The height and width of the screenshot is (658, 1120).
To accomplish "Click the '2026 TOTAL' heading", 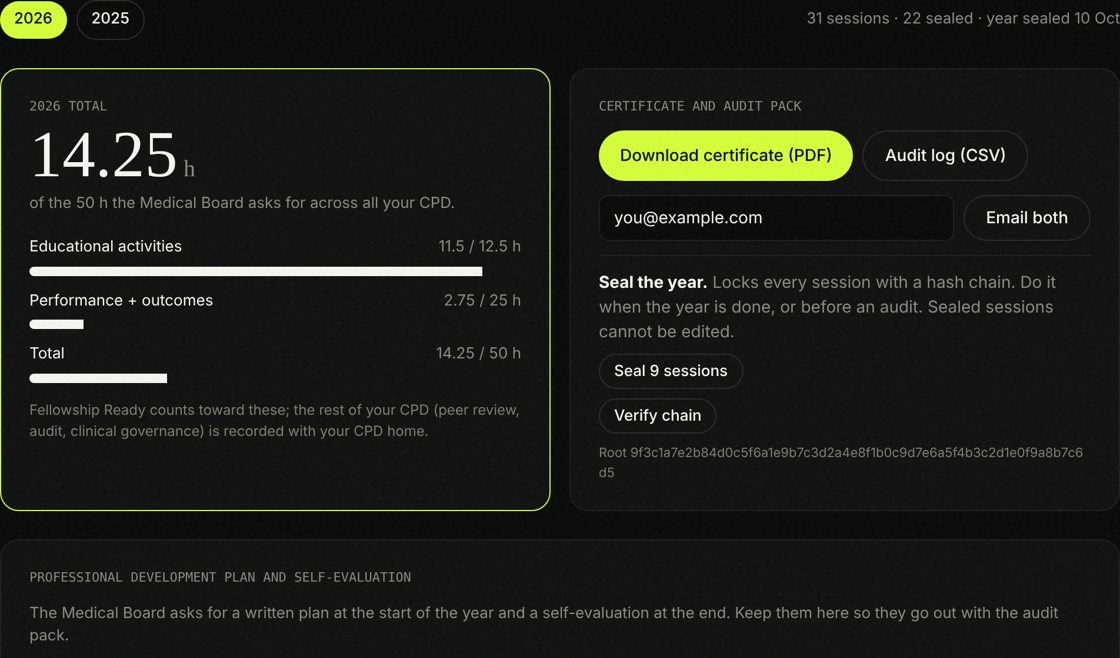I will tap(68, 106).
